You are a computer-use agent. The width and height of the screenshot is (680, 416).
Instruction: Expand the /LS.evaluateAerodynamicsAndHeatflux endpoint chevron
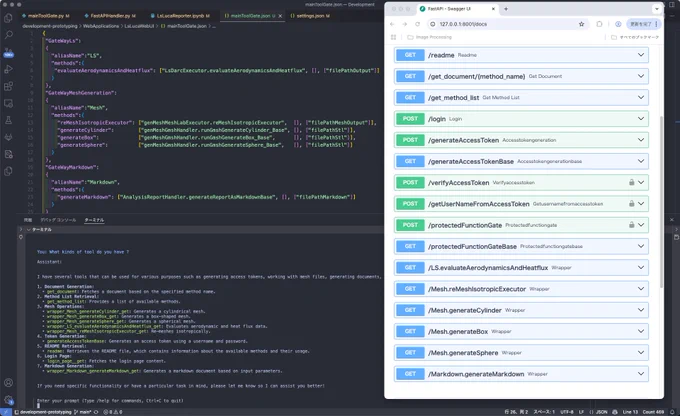click(641, 267)
